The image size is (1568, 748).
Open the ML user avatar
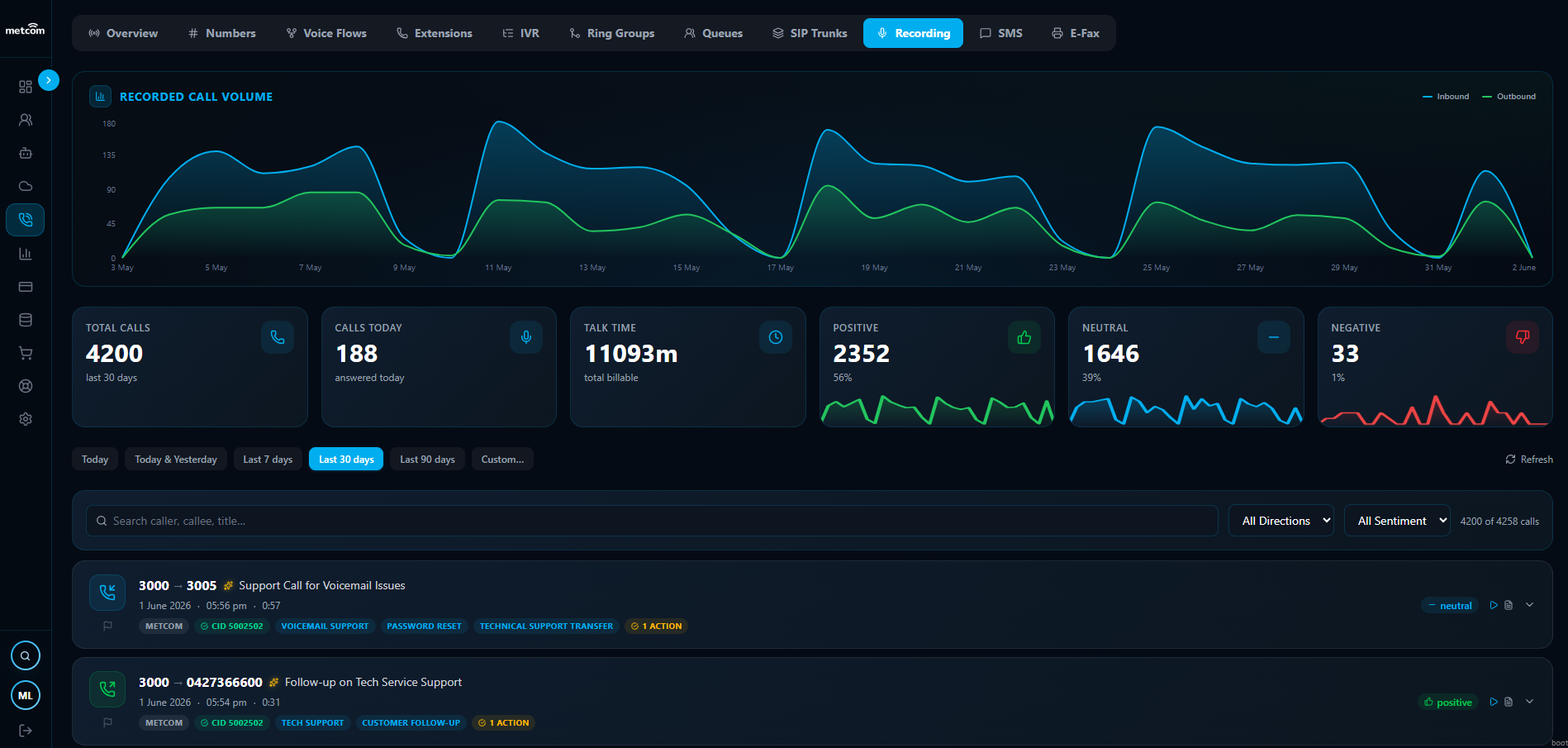click(x=26, y=695)
